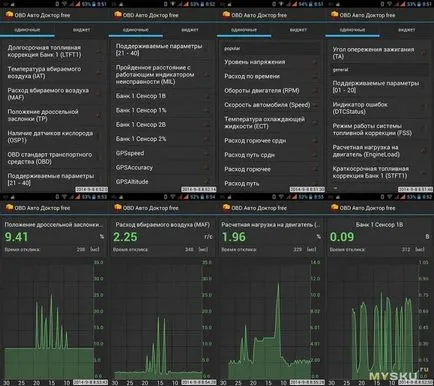This screenshot has height=386, width=434.
Task: Tap the app icon in the LTFT1 list screen
Action: [x=9, y=15]
